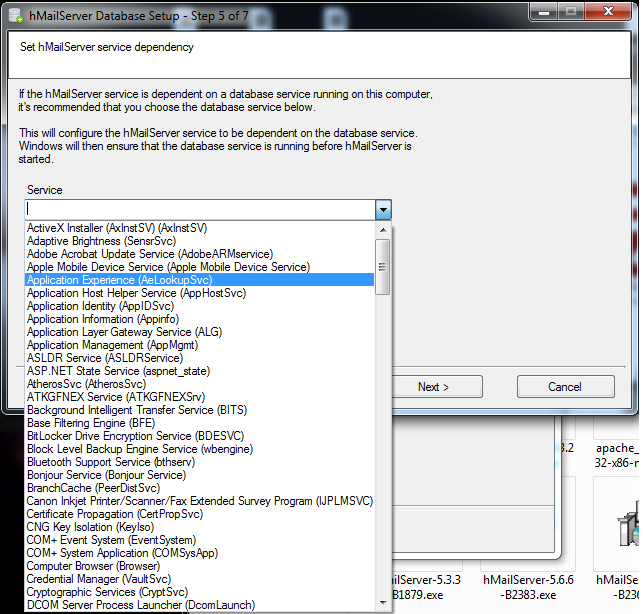Select Computer Browser (Browser)
Screen dimensions: 644x614
click(200, 566)
